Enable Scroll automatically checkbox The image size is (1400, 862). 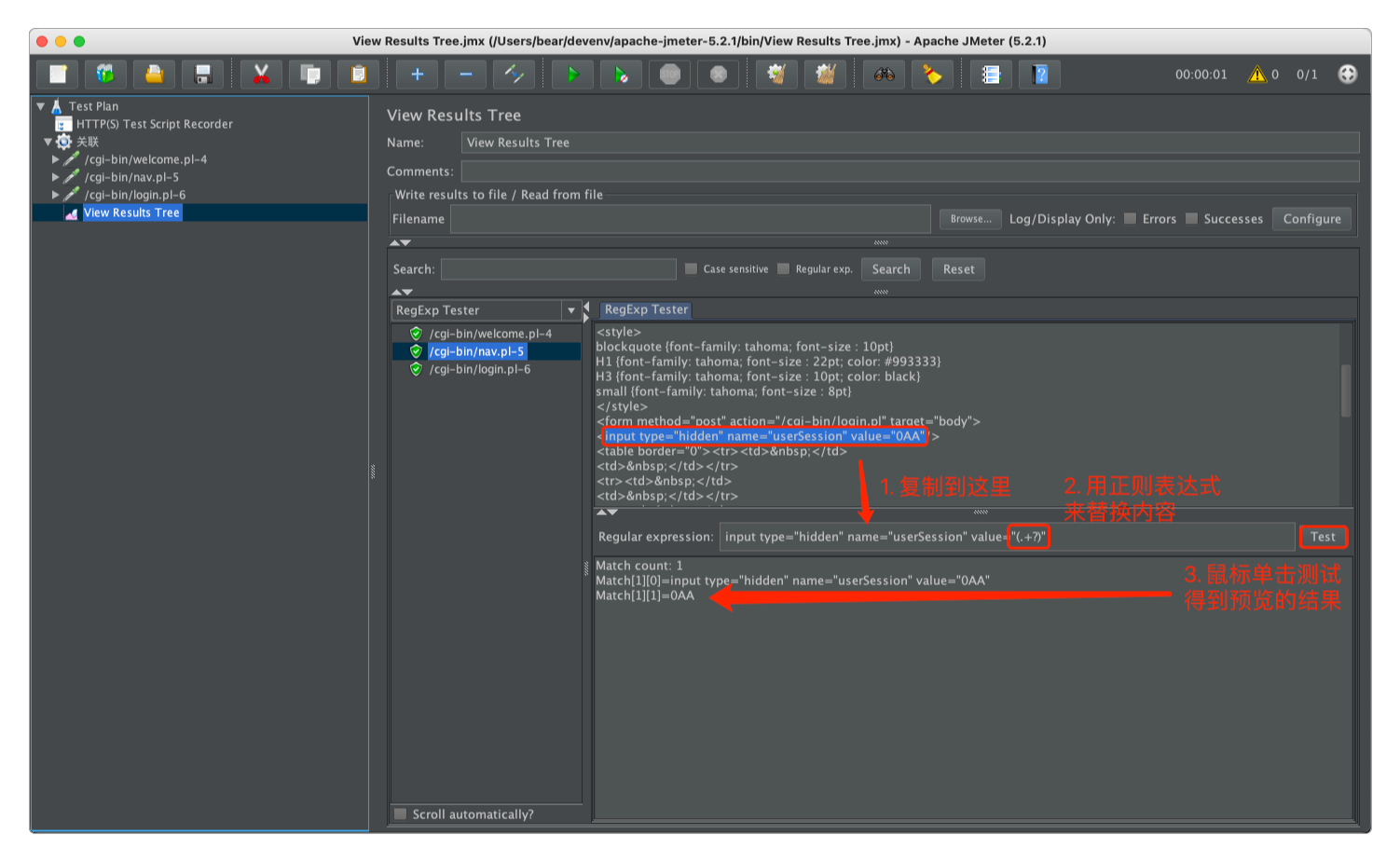(401, 814)
